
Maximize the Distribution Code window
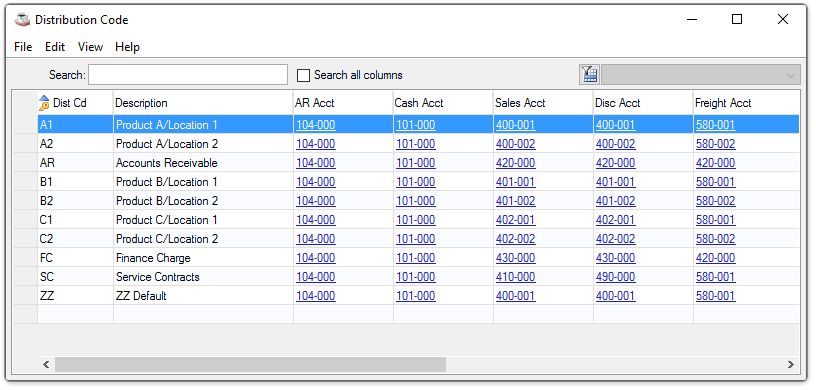[x=737, y=20]
